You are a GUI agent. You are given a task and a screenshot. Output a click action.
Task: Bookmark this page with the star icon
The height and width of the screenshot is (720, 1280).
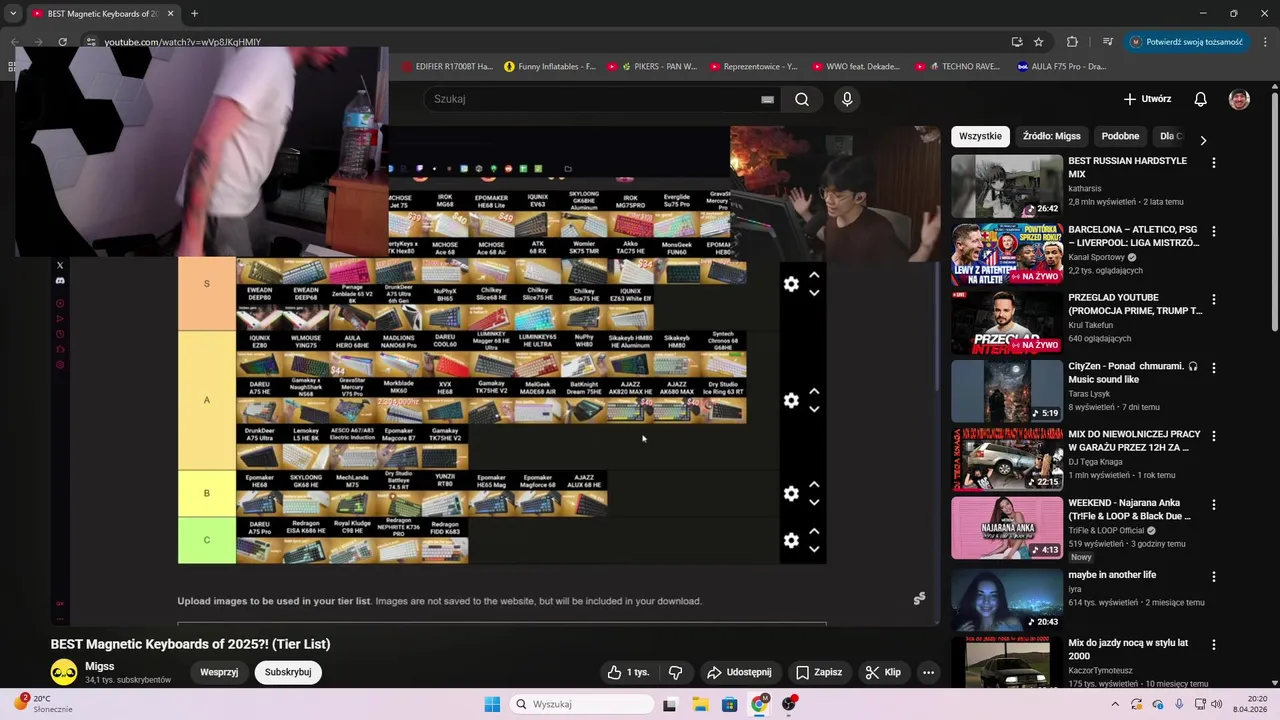point(1039,42)
